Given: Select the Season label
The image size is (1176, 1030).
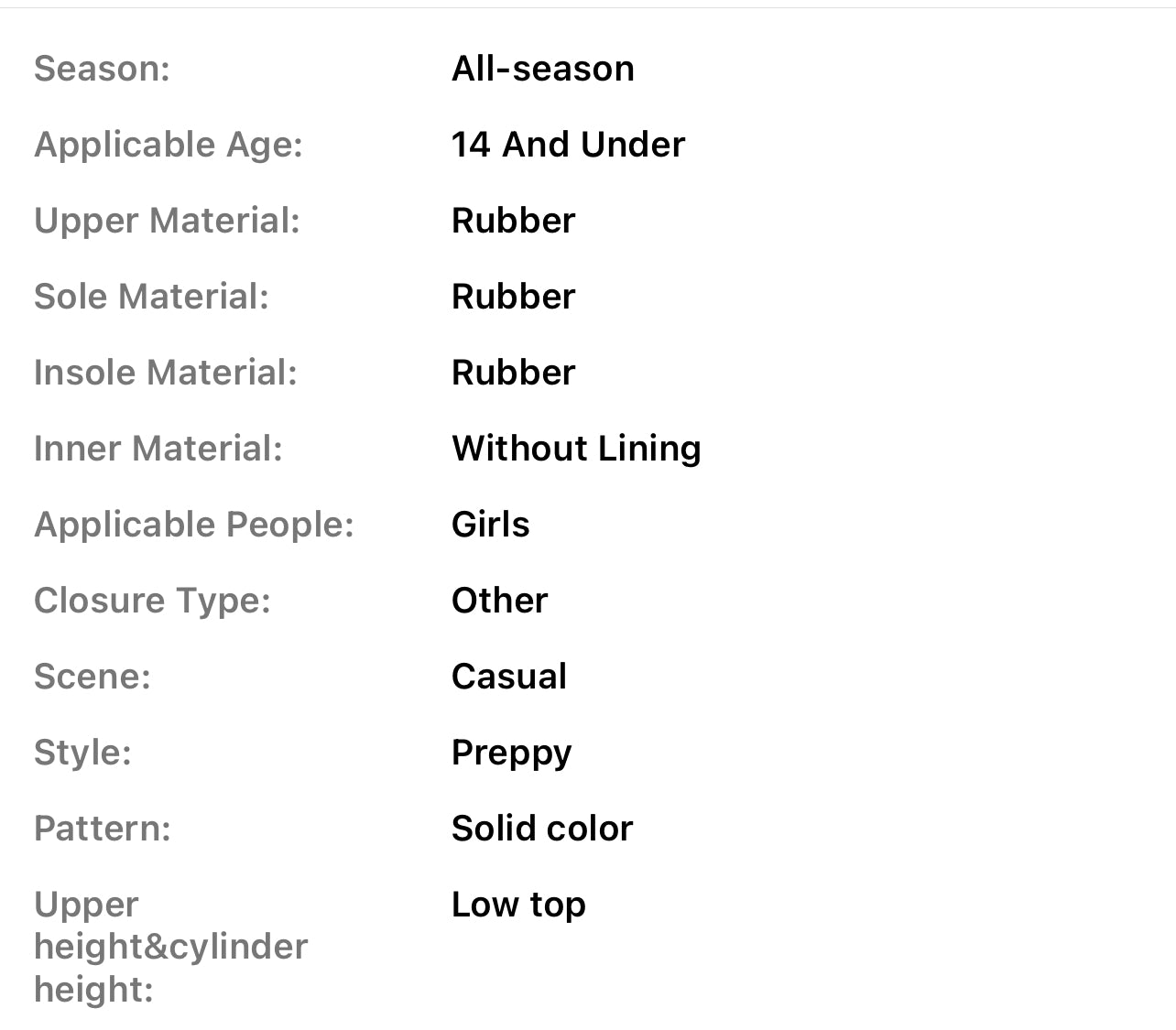Looking at the screenshot, I should coord(102,69).
